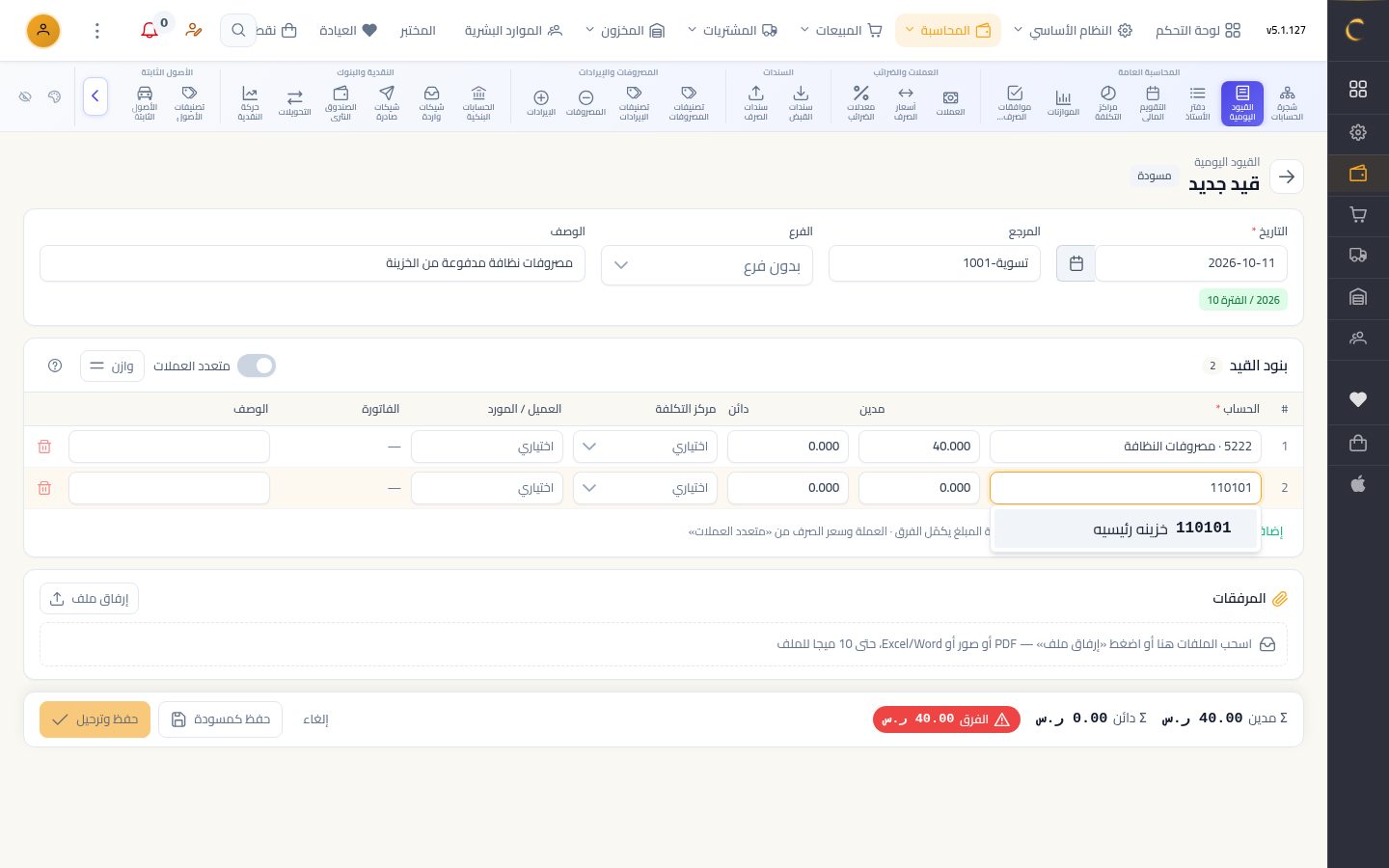
Task: Open the لوحة التحكم (dashboard) menu item
Action: [1198, 31]
